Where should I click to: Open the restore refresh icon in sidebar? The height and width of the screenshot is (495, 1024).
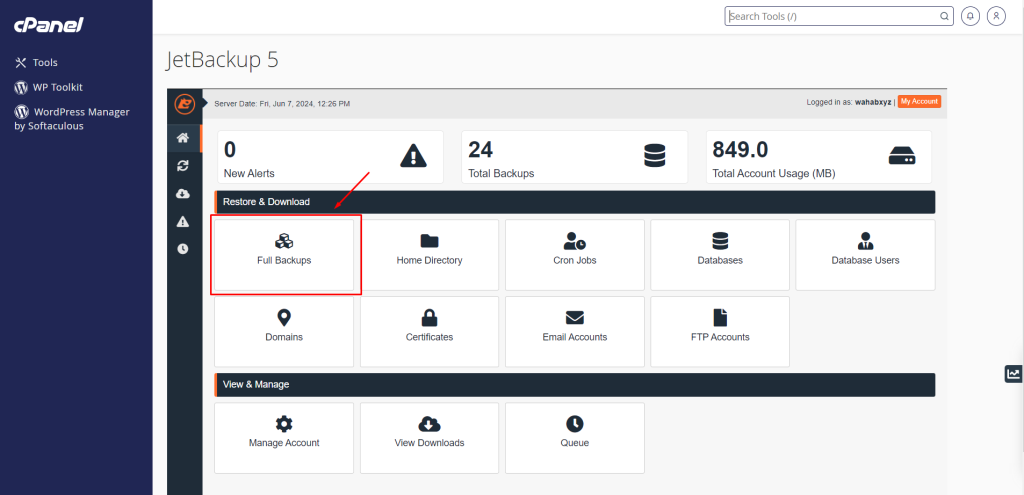pos(182,166)
